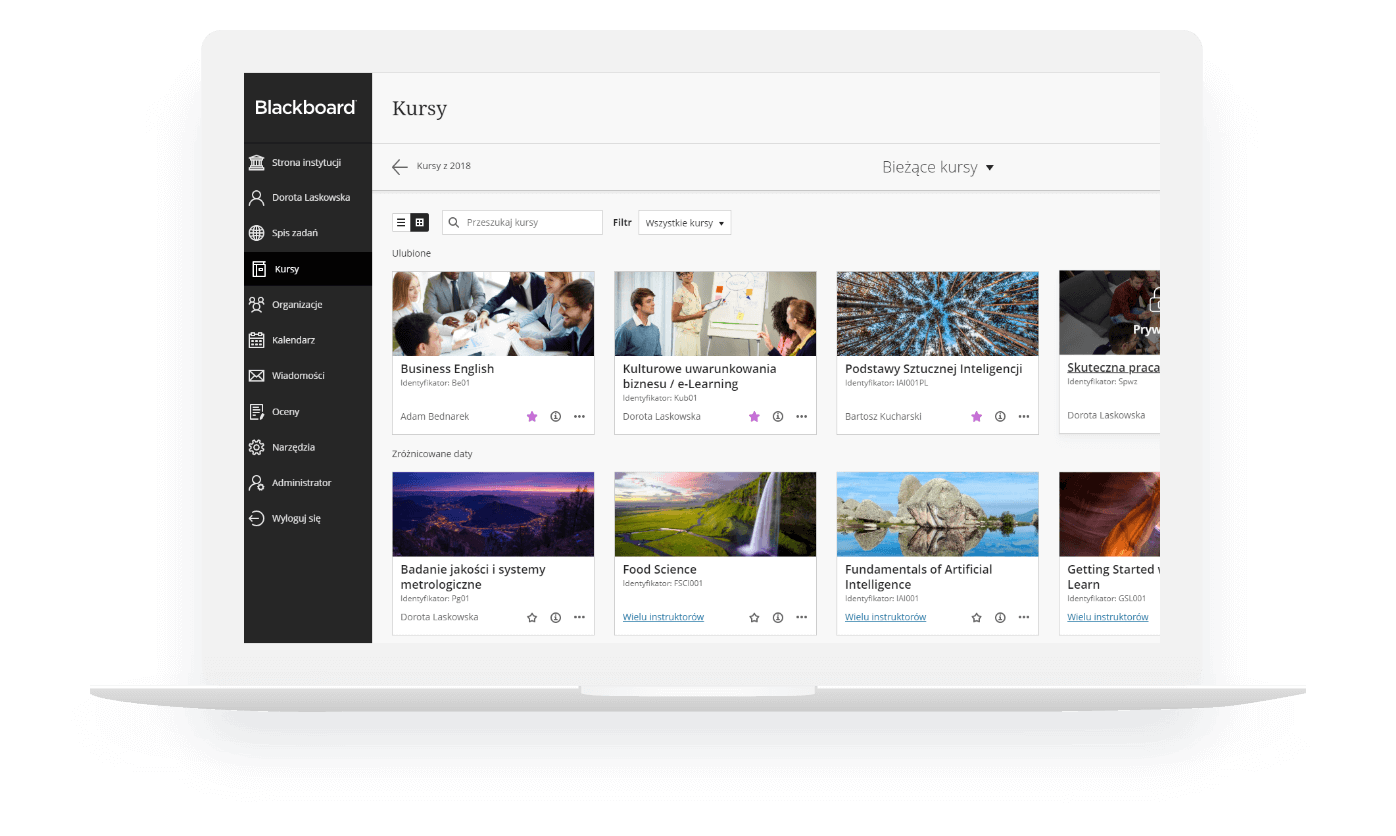Image resolution: width=1396 pixels, height=836 pixels.
Task: Select Organizacje menu item
Action: coord(308,304)
